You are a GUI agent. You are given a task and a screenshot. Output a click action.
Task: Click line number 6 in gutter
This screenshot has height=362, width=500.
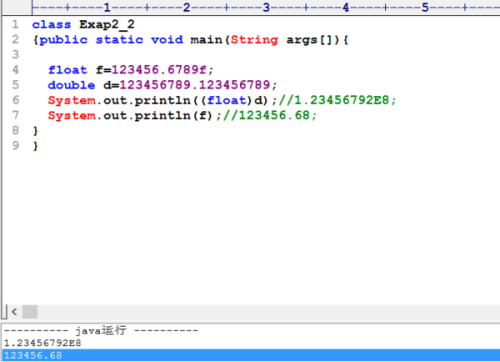(x=15, y=100)
